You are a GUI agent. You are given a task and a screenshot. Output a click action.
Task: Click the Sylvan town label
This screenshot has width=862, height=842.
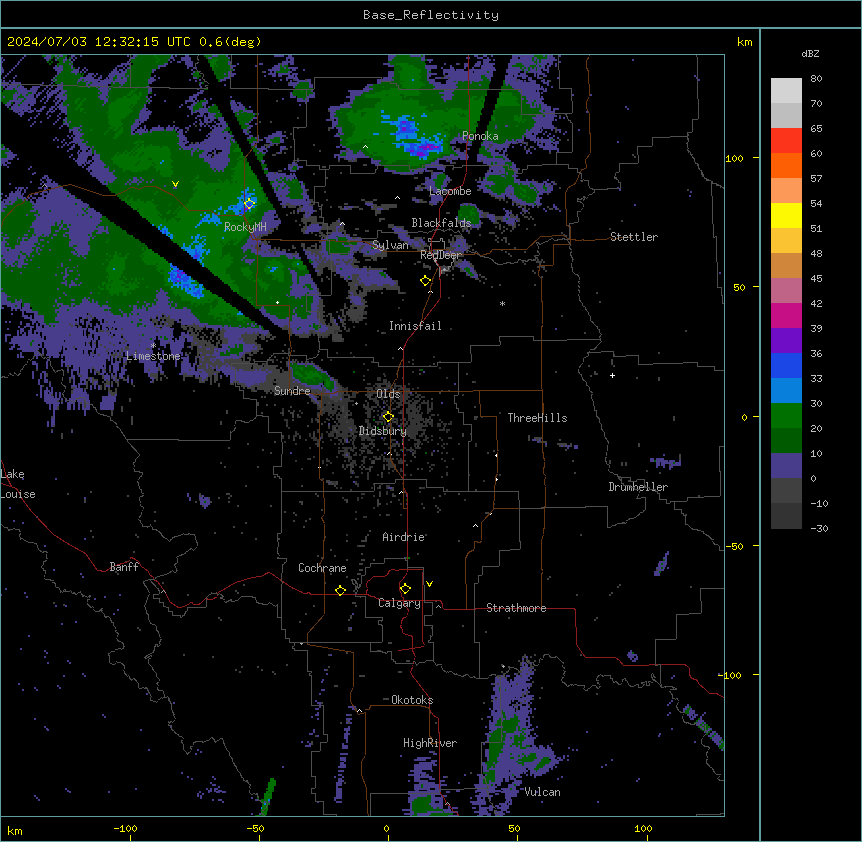pyautogui.click(x=390, y=245)
